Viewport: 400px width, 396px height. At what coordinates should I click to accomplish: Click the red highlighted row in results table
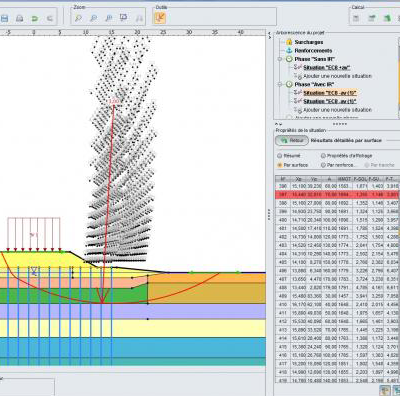337,194
